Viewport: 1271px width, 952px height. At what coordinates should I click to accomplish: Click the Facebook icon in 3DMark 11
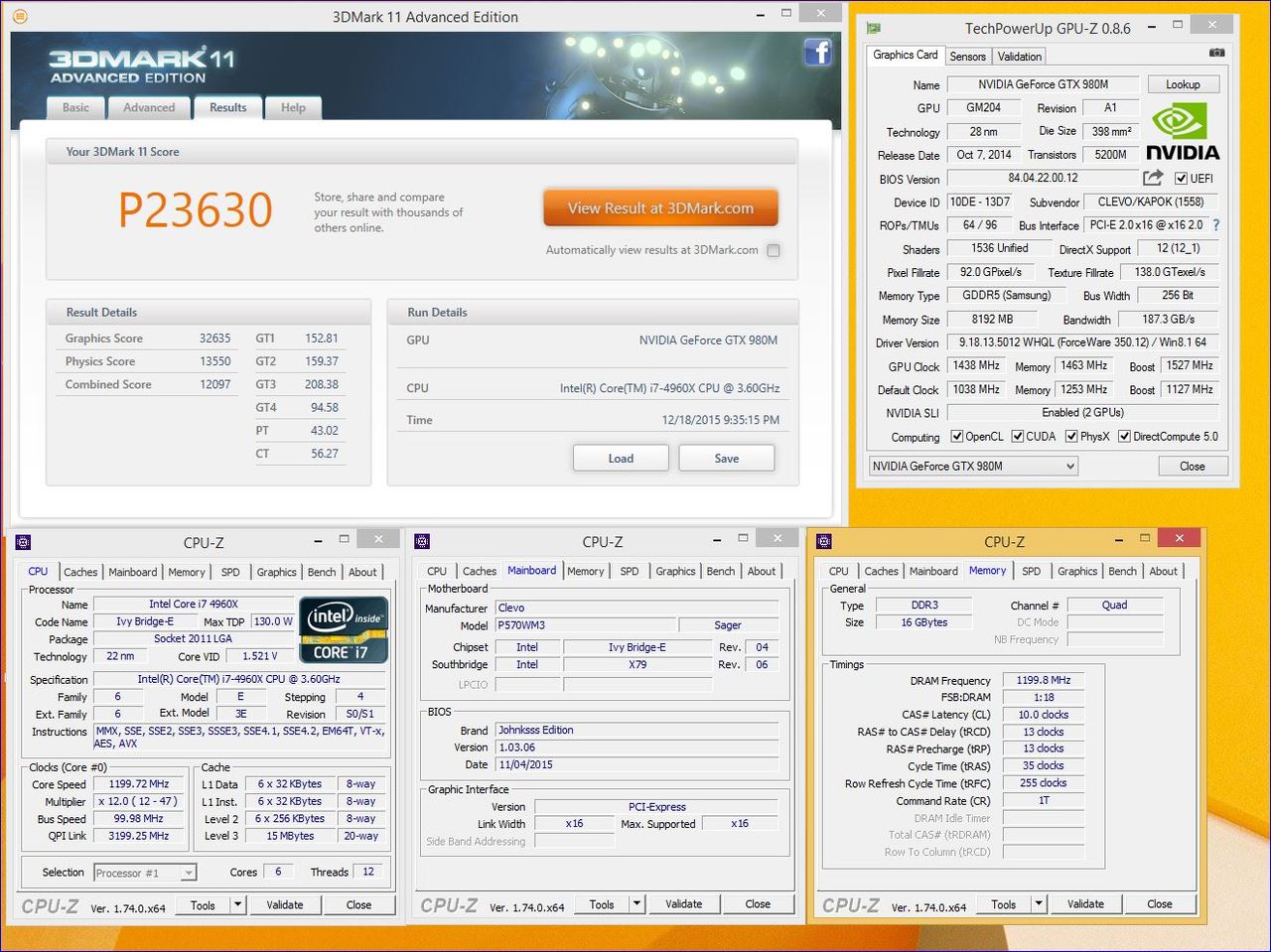point(817,52)
